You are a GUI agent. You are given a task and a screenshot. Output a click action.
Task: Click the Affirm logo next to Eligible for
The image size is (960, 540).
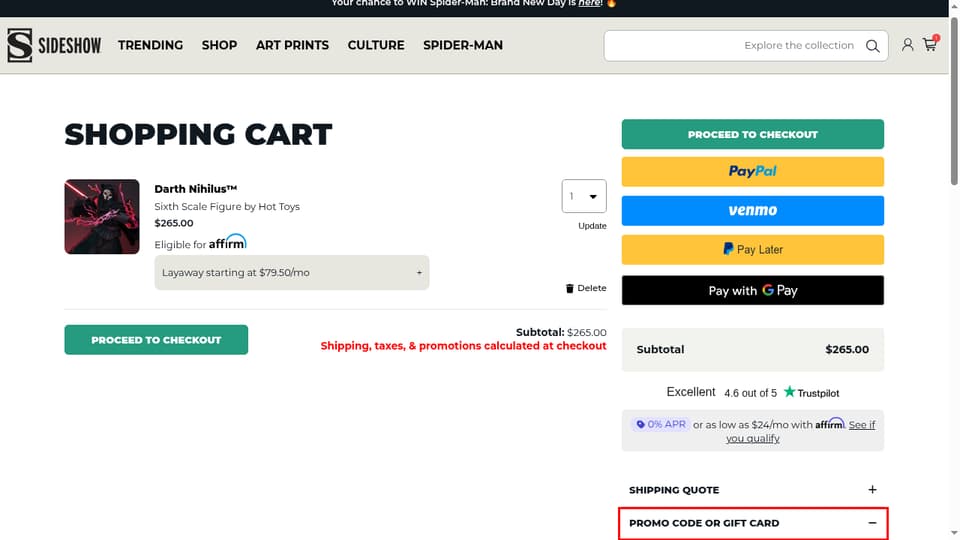tap(227, 242)
